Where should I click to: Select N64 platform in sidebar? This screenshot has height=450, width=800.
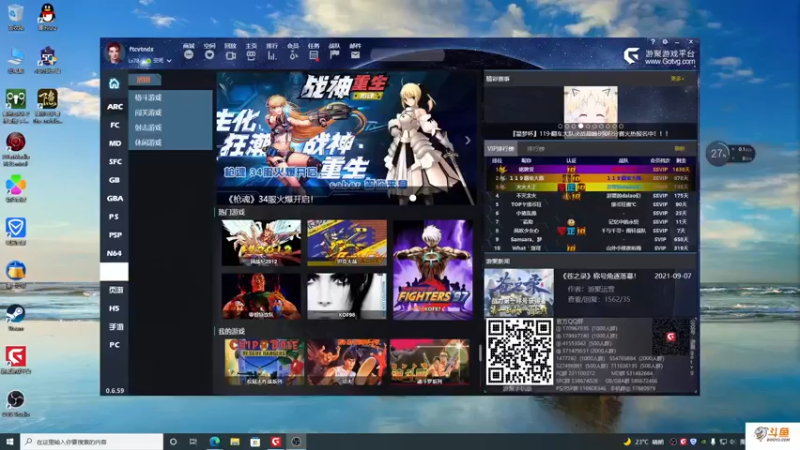(x=115, y=253)
